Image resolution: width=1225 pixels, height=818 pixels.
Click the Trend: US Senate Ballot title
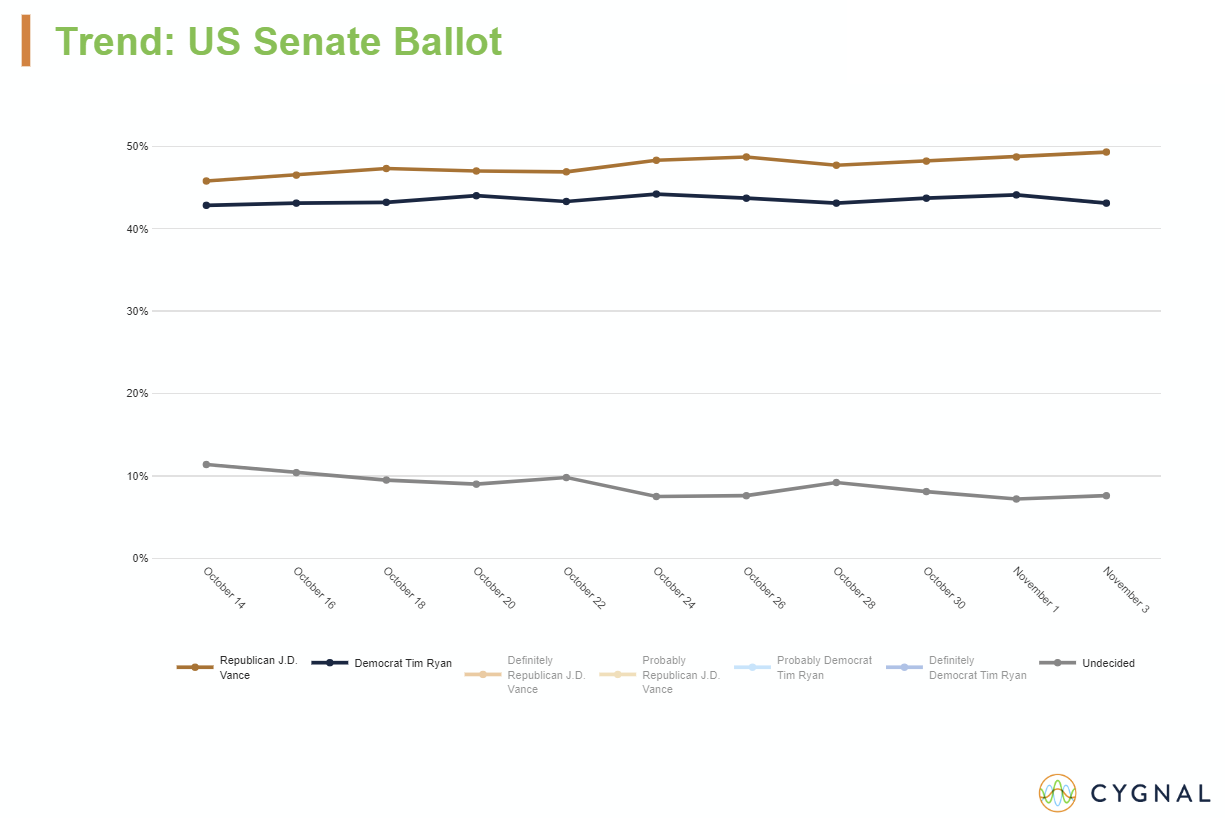click(x=278, y=41)
